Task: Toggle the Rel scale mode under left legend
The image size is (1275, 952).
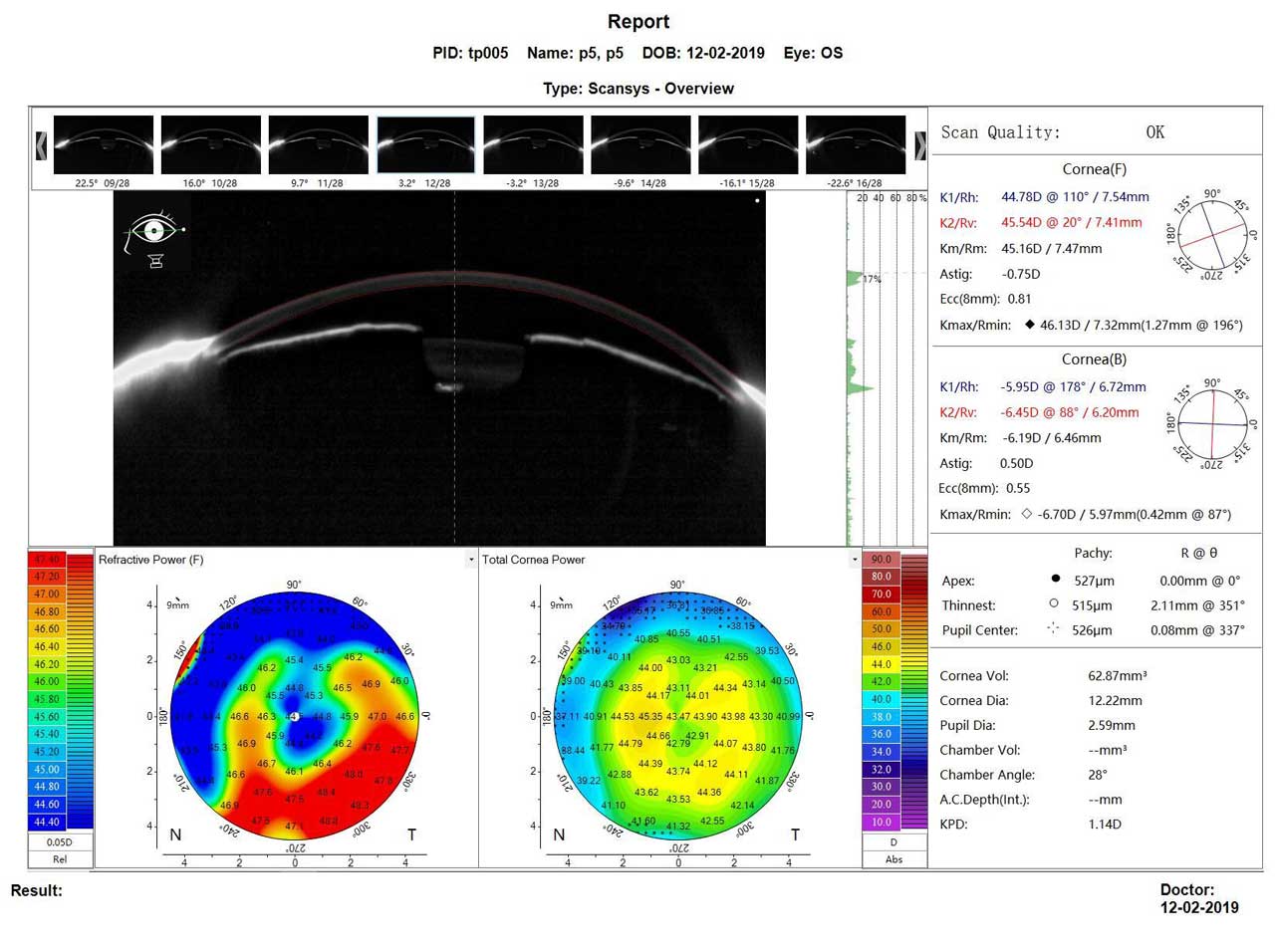Action: (60, 859)
